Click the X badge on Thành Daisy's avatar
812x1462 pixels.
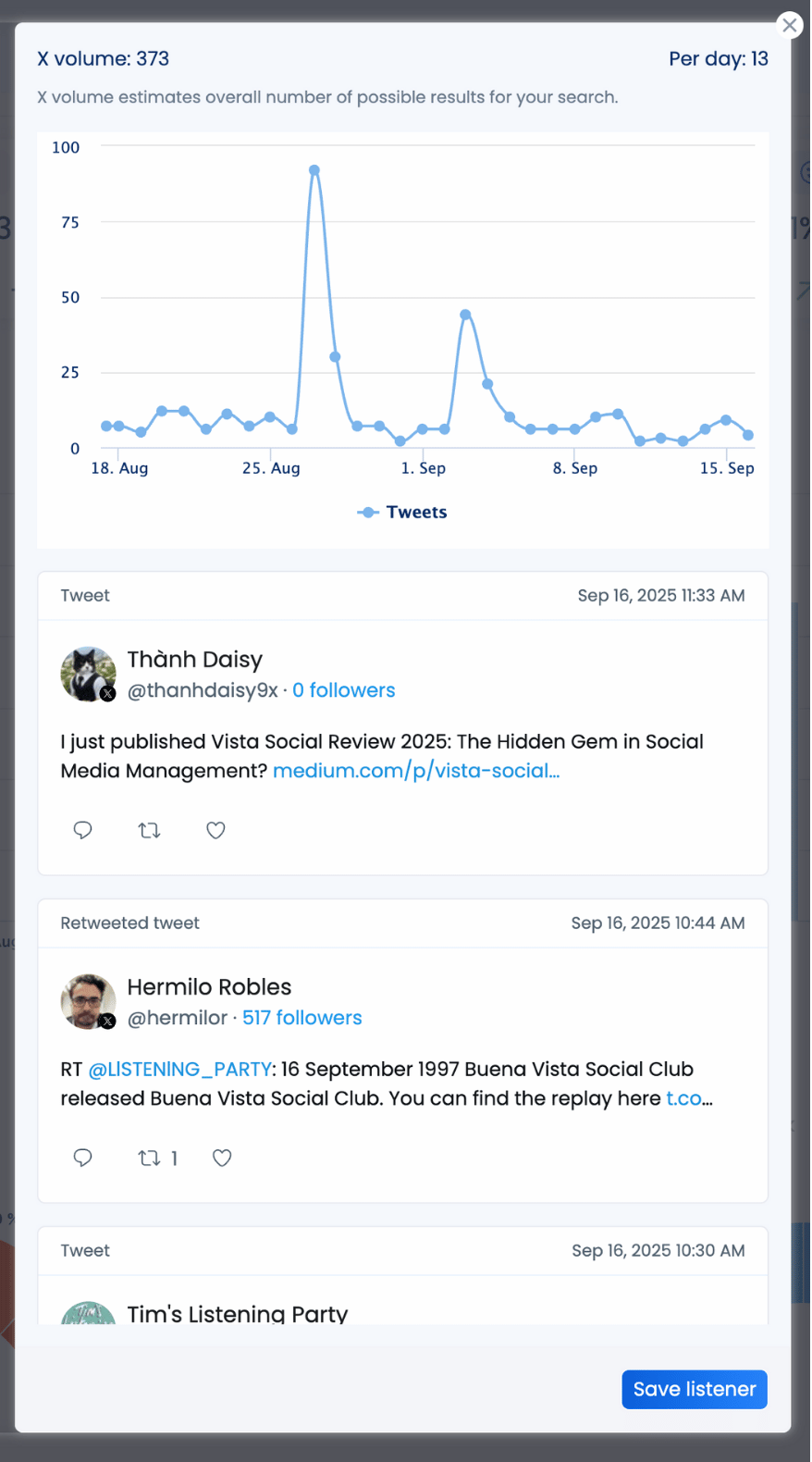point(108,693)
